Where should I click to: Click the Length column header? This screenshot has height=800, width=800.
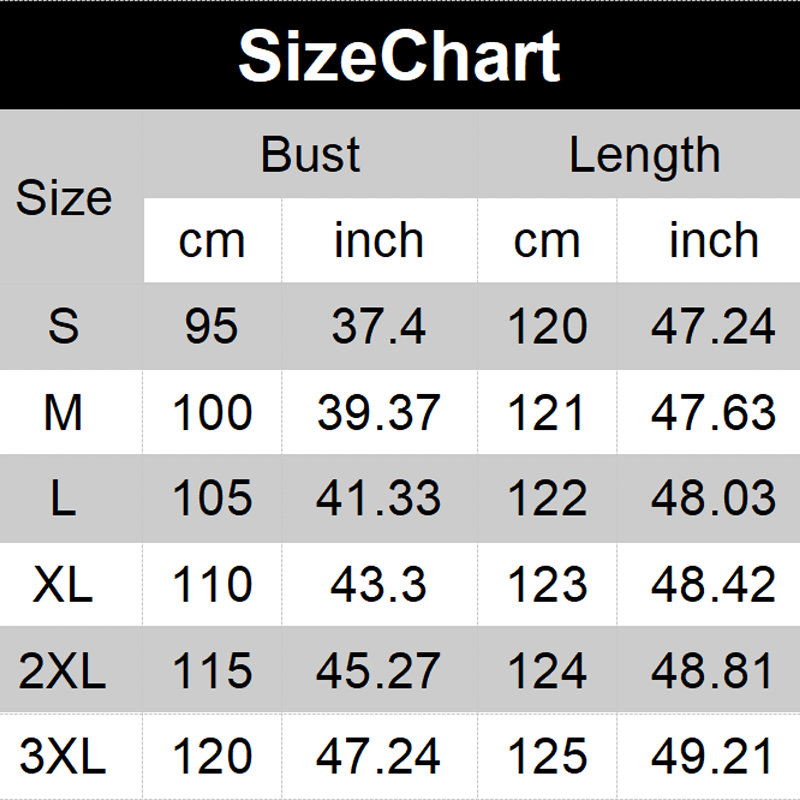pyautogui.click(x=645, y=155)
